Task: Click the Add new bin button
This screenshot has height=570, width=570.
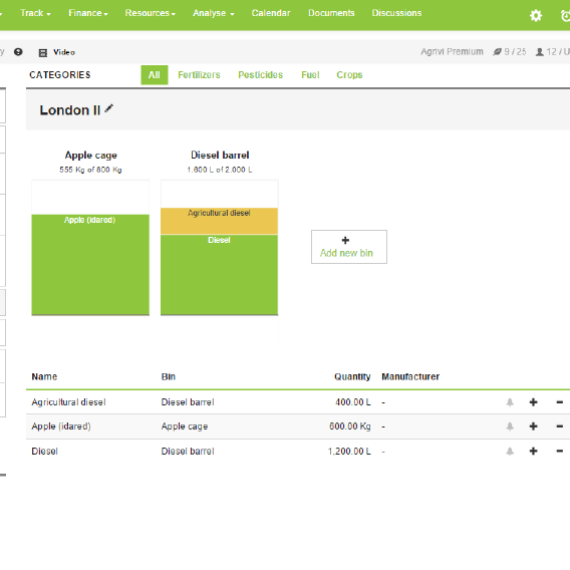Action: 349,247
